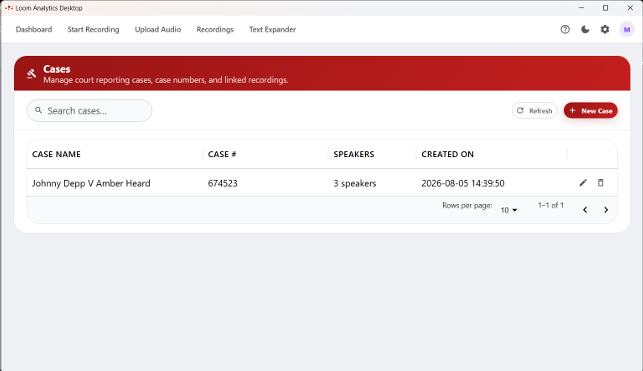This screenshot has width=643, height=371.
Task: Close the Loom Analytics window
Action: tap(630, 8)
